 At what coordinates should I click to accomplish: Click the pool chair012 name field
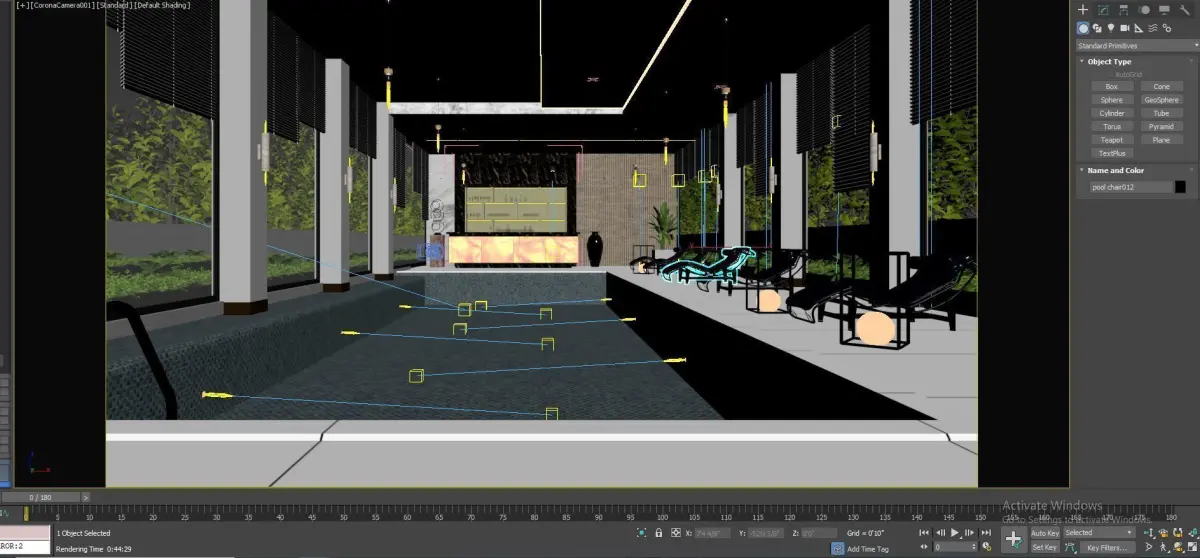[x=1131, y=187]
